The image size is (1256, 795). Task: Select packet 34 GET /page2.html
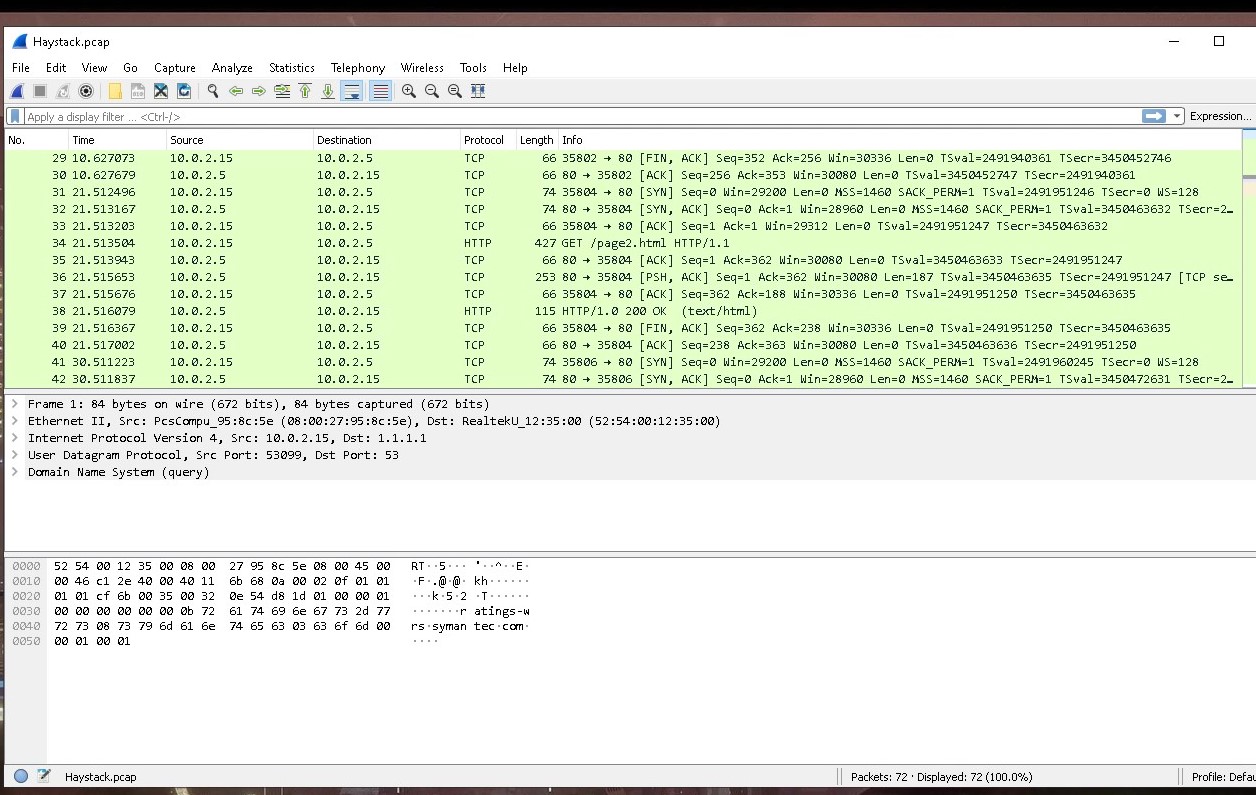click(x=623, y=243)
